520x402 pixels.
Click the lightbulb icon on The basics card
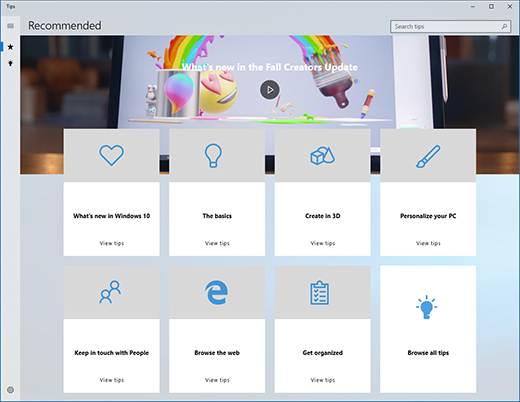tap(213, 155)
